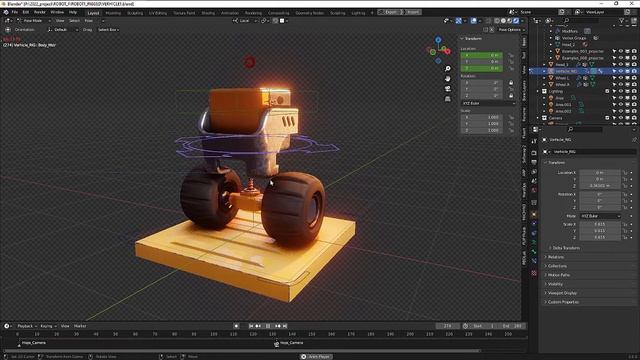Click the Location X field in sidebar

(x=482, y=55)
